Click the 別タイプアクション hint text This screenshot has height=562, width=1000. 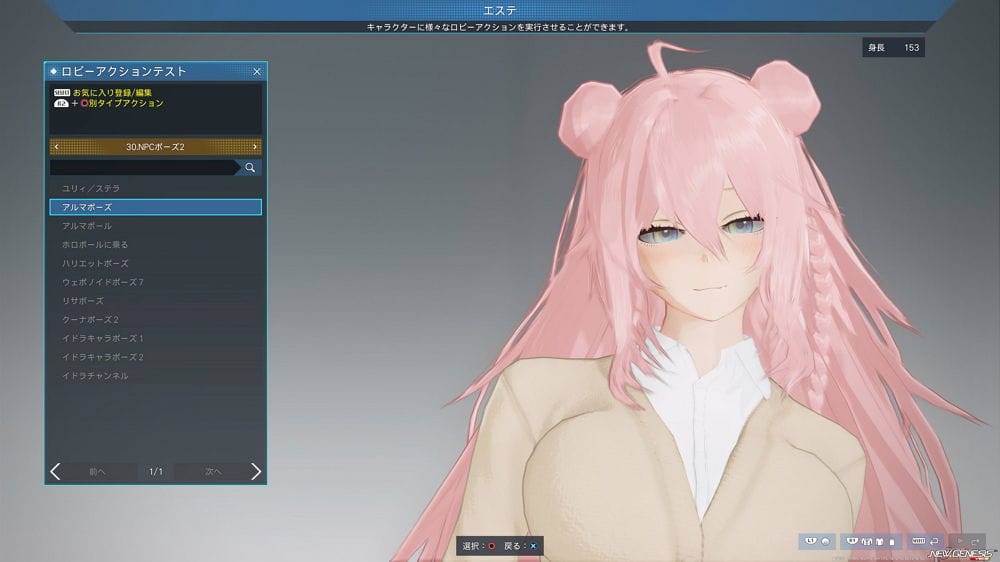point(126,103)
